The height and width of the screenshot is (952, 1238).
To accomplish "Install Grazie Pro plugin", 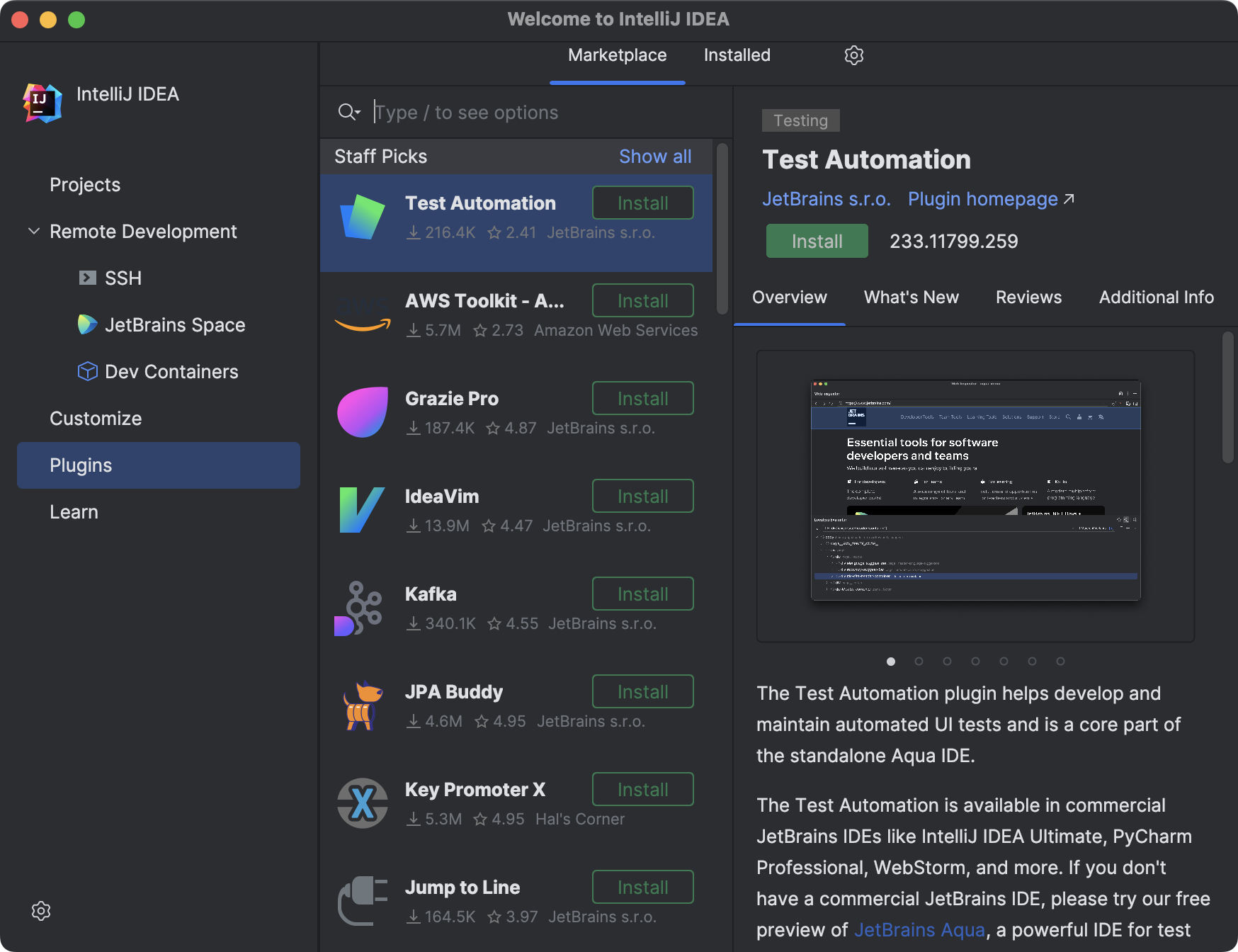I will coord(643,399).
